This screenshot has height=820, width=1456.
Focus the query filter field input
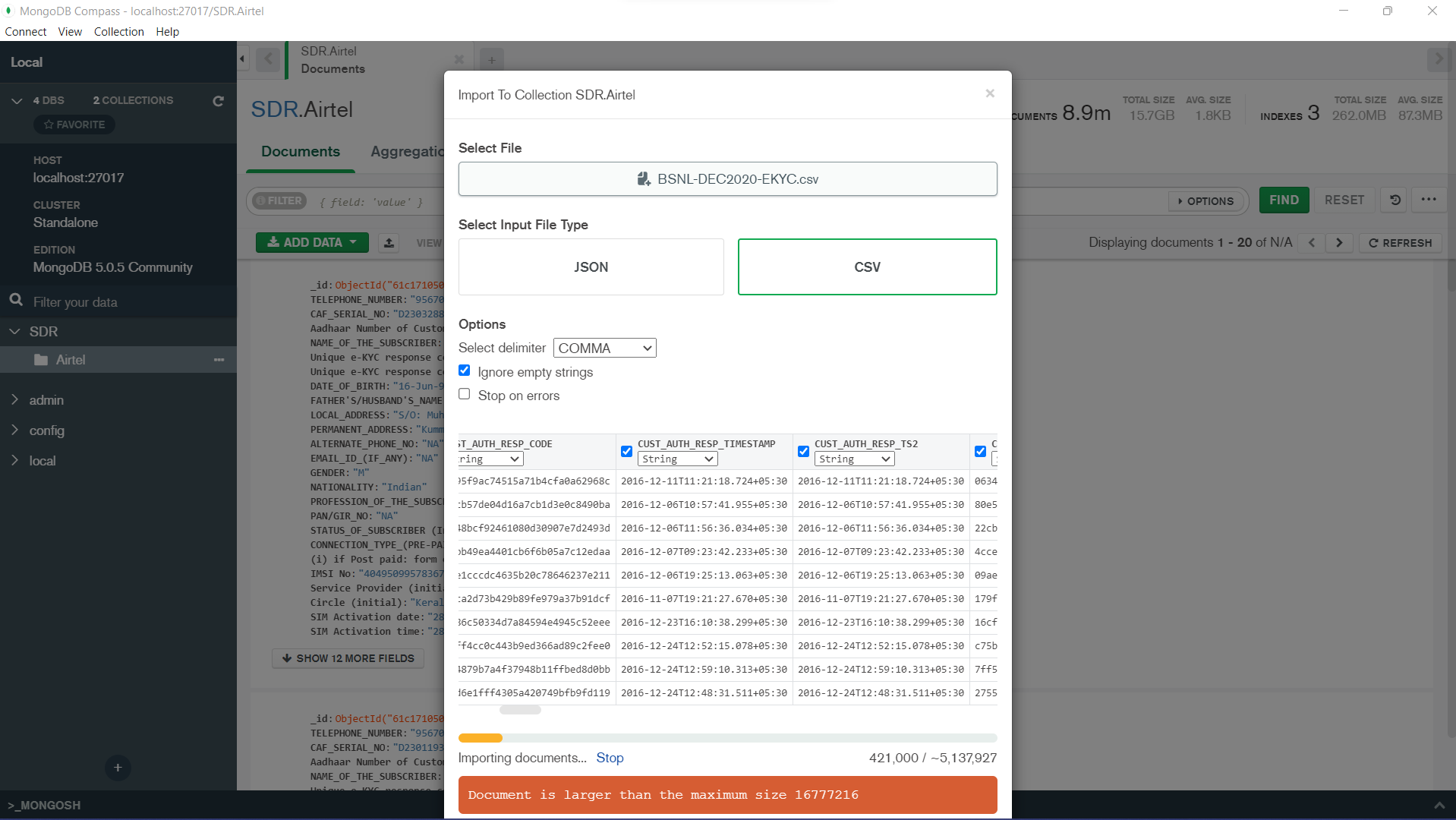pos(371,202)
